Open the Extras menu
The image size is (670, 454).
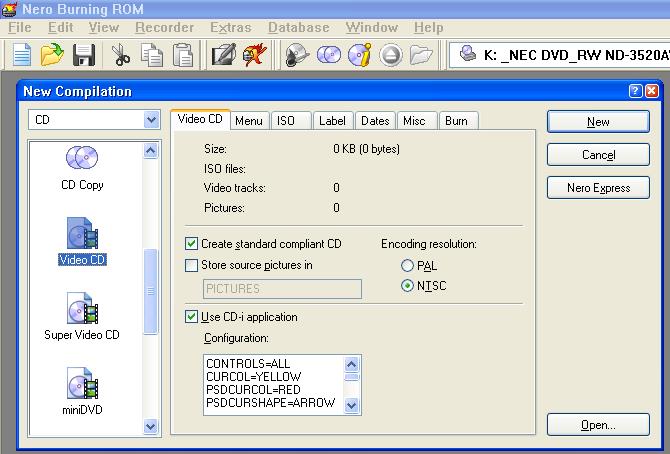(x=230, y=28)
